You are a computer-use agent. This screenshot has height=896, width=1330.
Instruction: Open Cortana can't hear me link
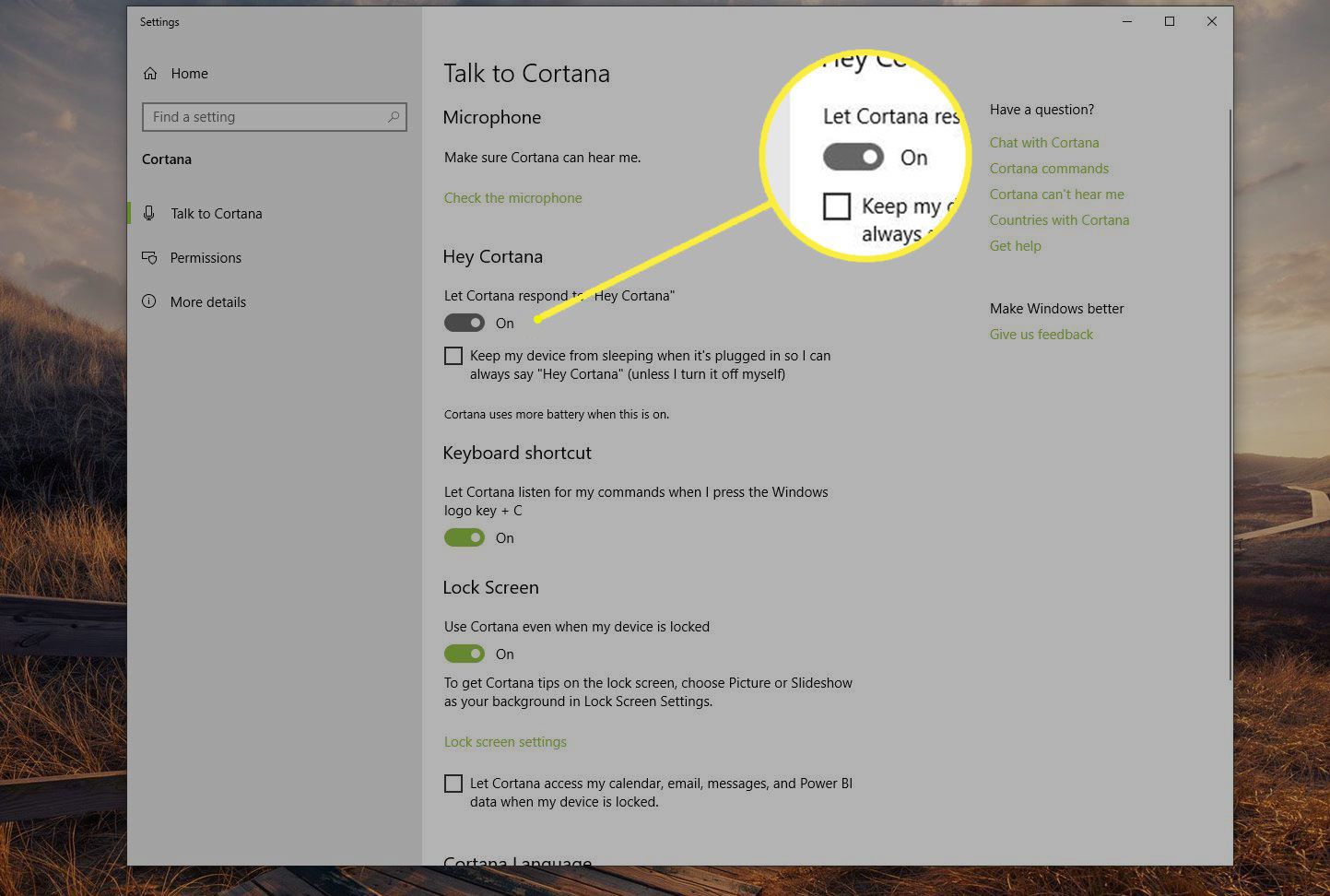coord(1057,195)
